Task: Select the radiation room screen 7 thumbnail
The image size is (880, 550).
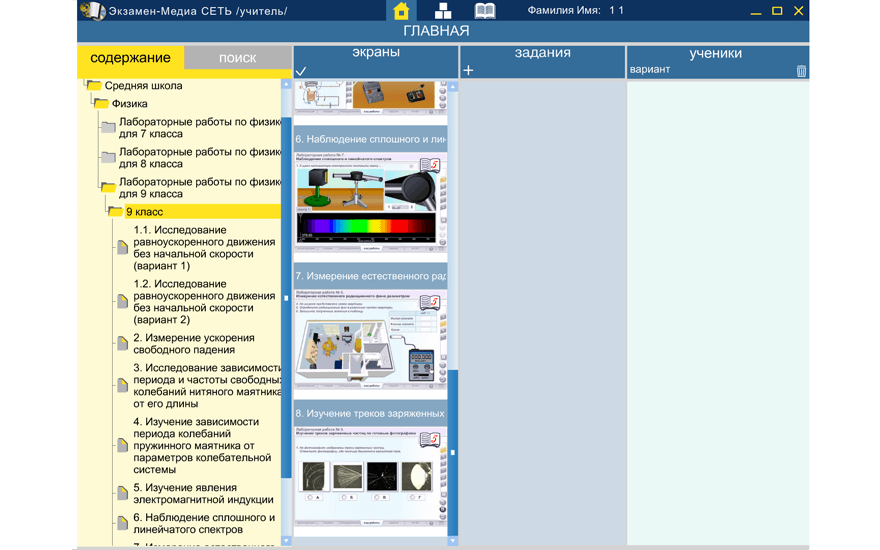Action: pyautogui.click(x=370, y=338)
